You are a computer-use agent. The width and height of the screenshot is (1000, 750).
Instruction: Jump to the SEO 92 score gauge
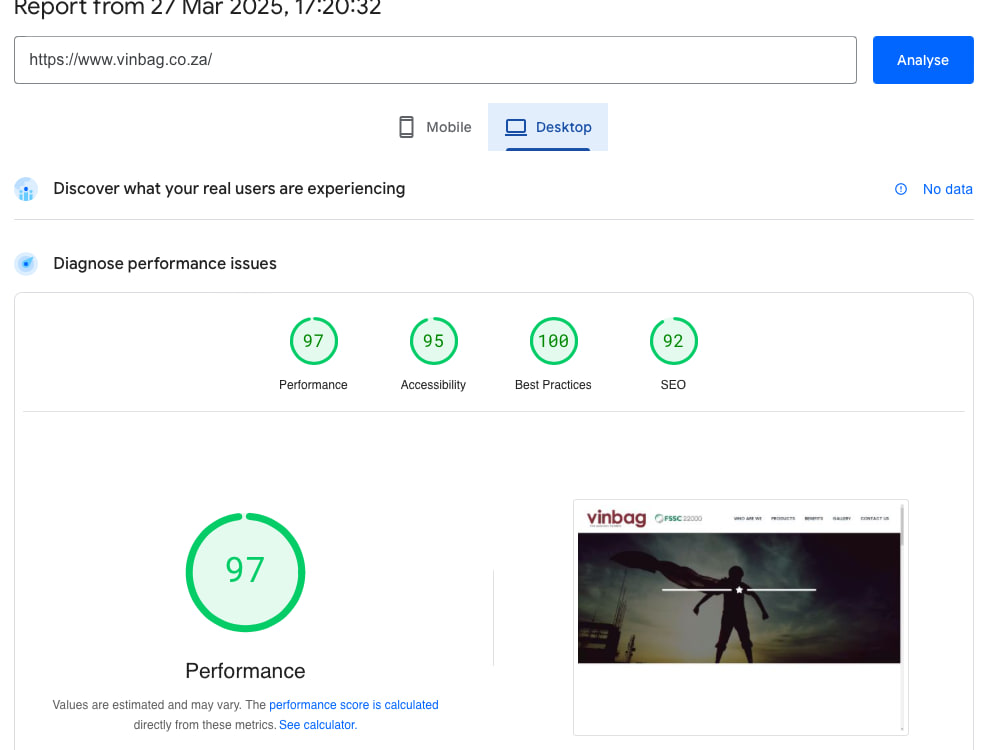[x=673, y=341]
